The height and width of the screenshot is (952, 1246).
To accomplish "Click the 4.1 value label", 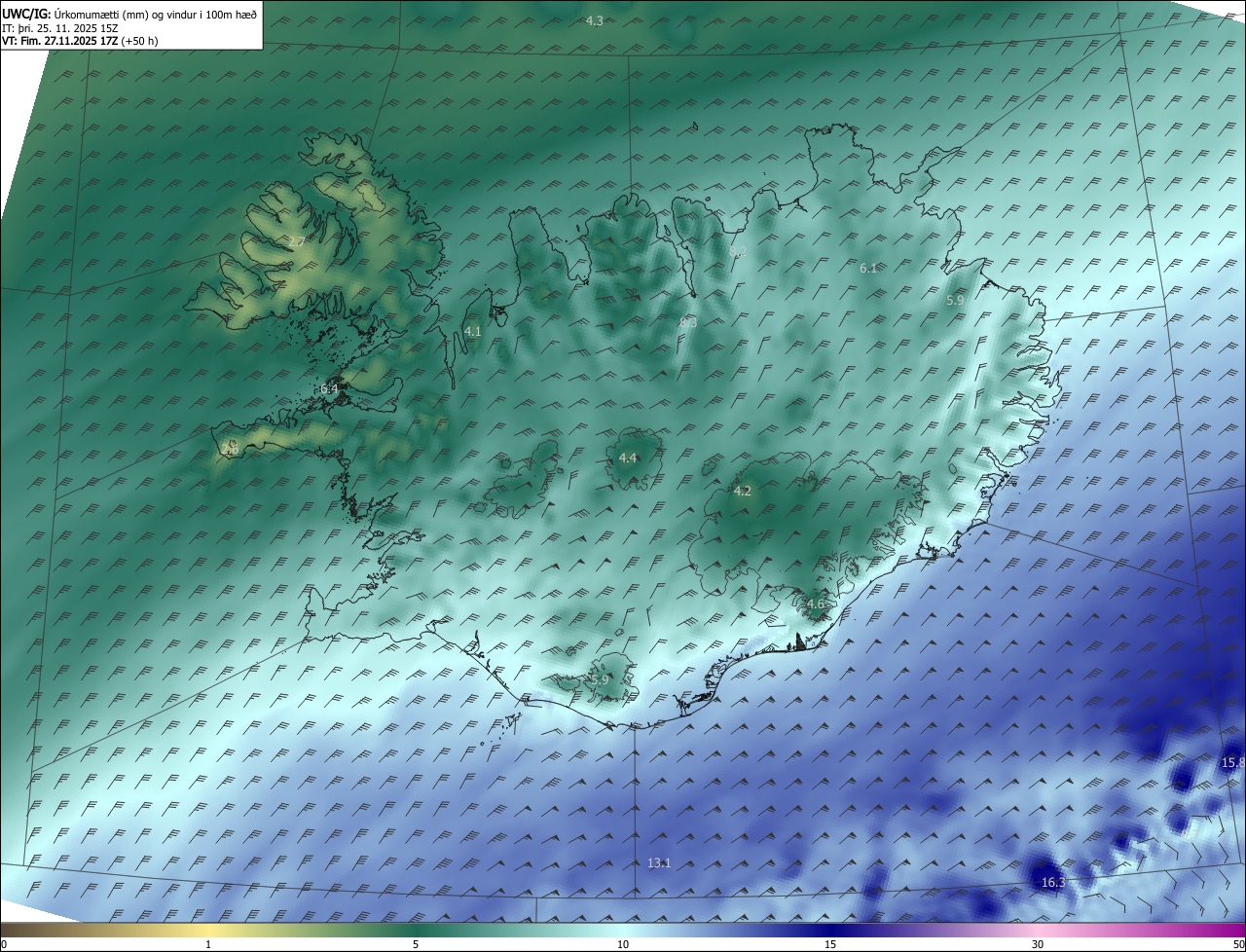I will click(472, 331).
